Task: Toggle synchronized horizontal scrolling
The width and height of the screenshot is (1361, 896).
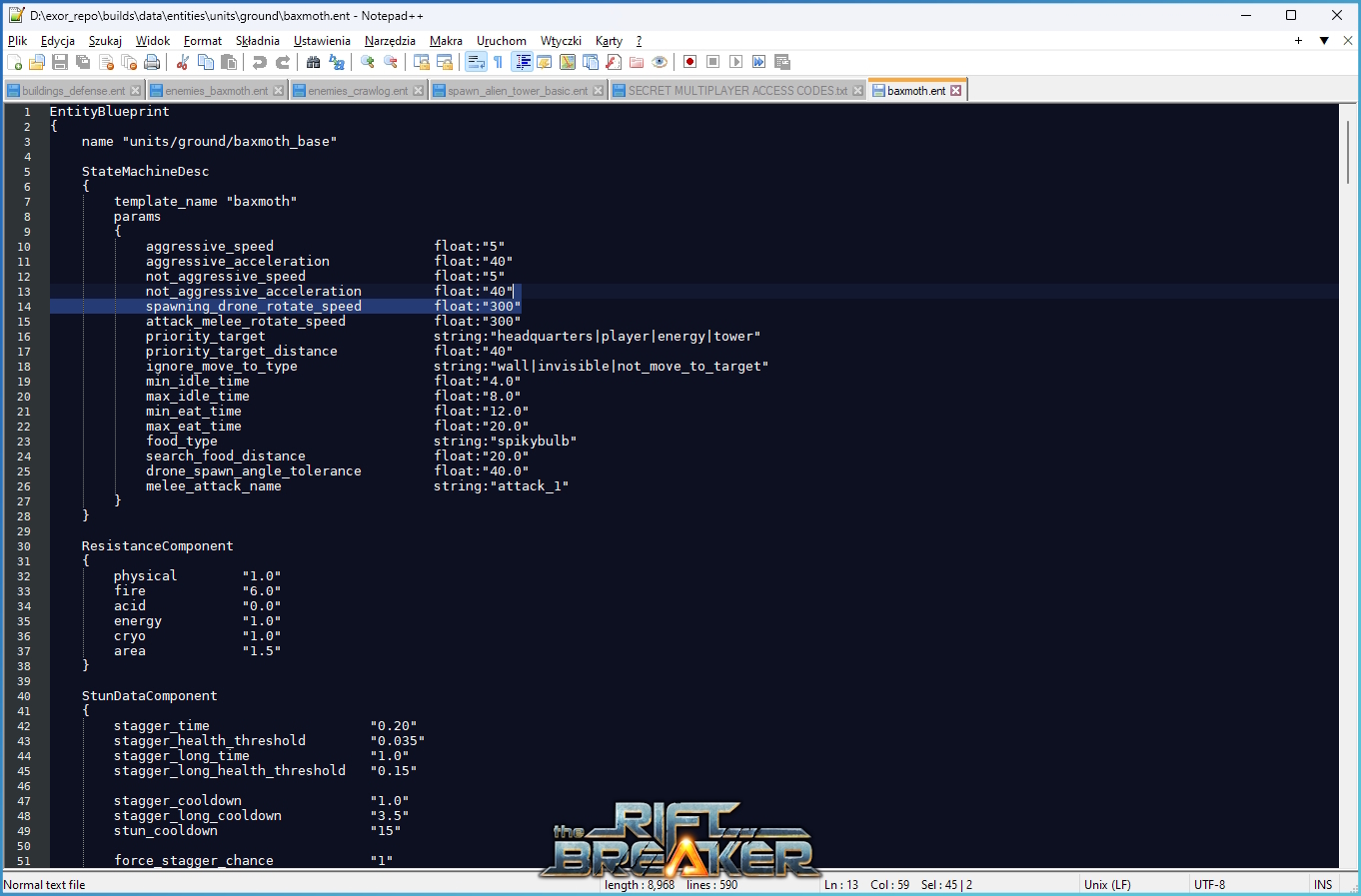Action: click(x=445, y=62)
